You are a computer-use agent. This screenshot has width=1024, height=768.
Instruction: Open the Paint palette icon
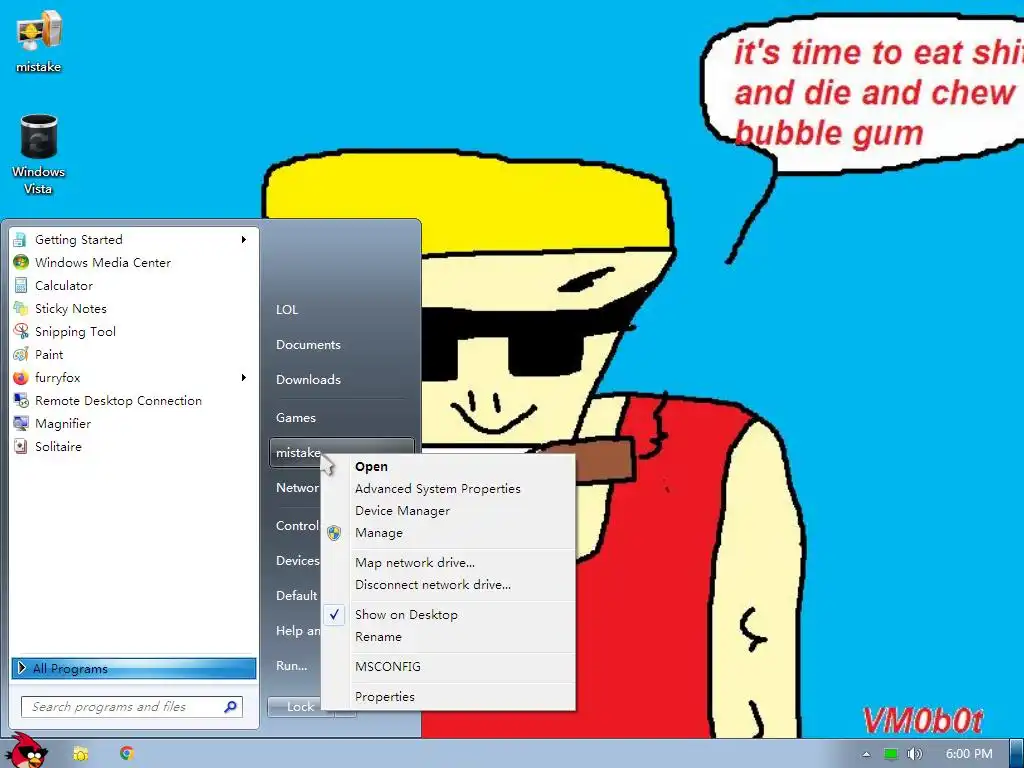(x=21, y=355)
